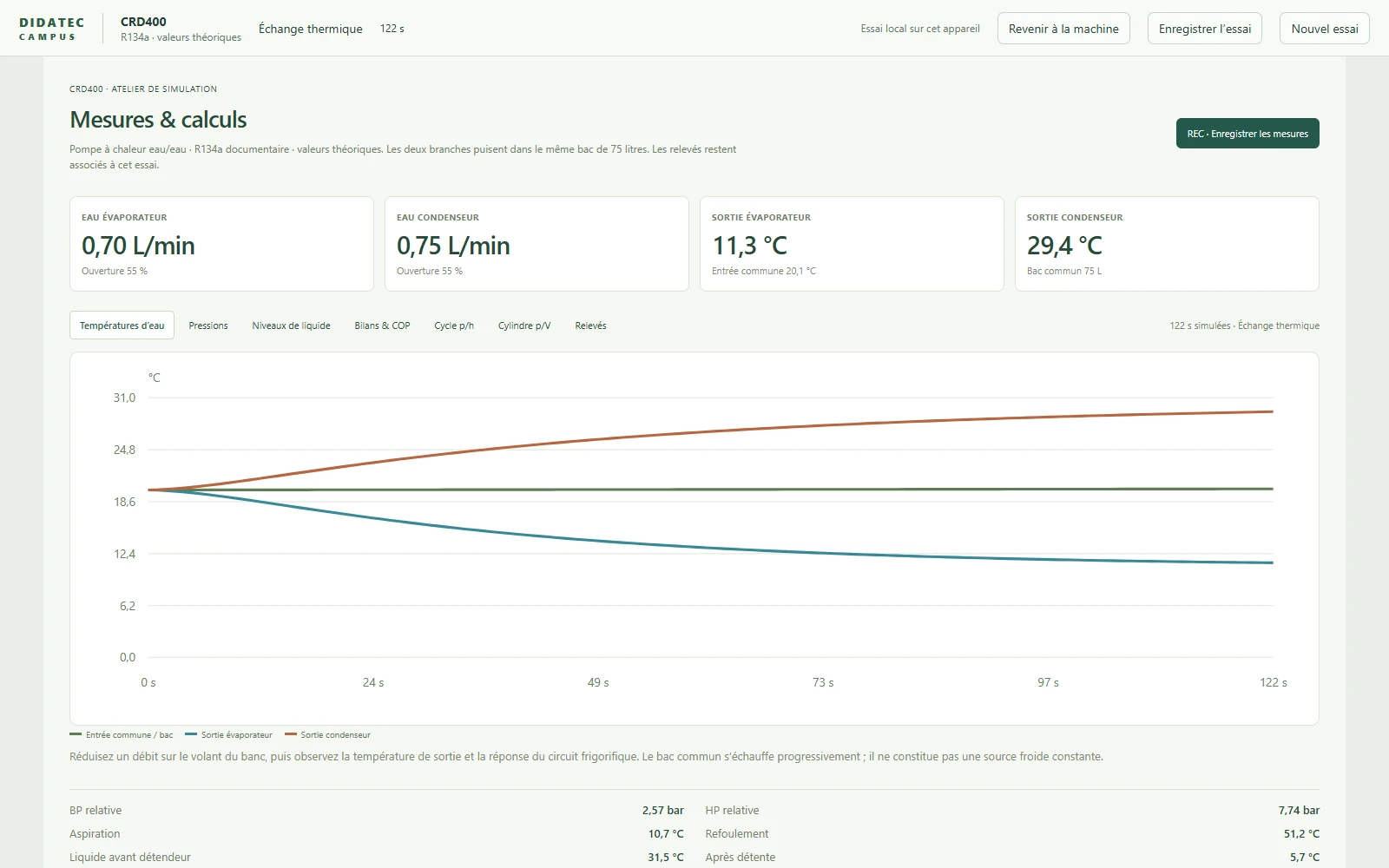Screen dimensions: 1389x868
Task: Open the Relevés tab
Action: [590, 325]
